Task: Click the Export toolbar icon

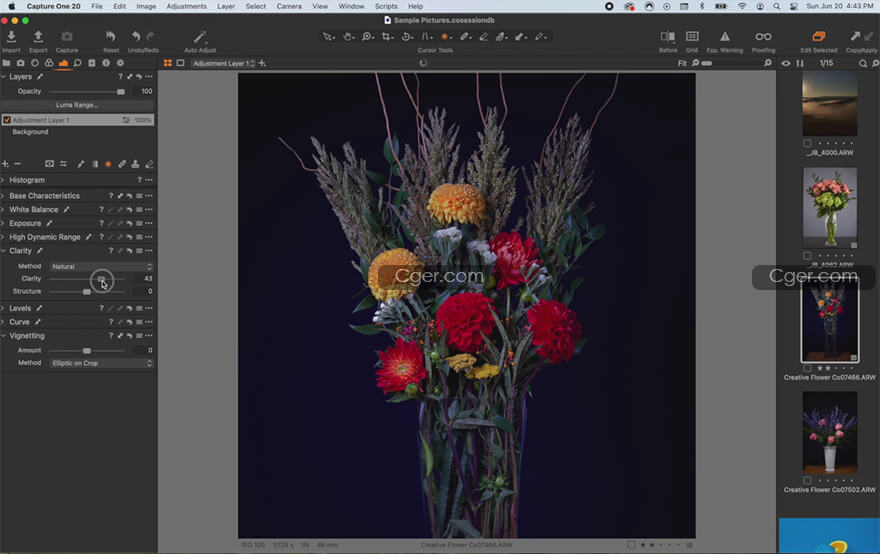Action: coord(38,36)
